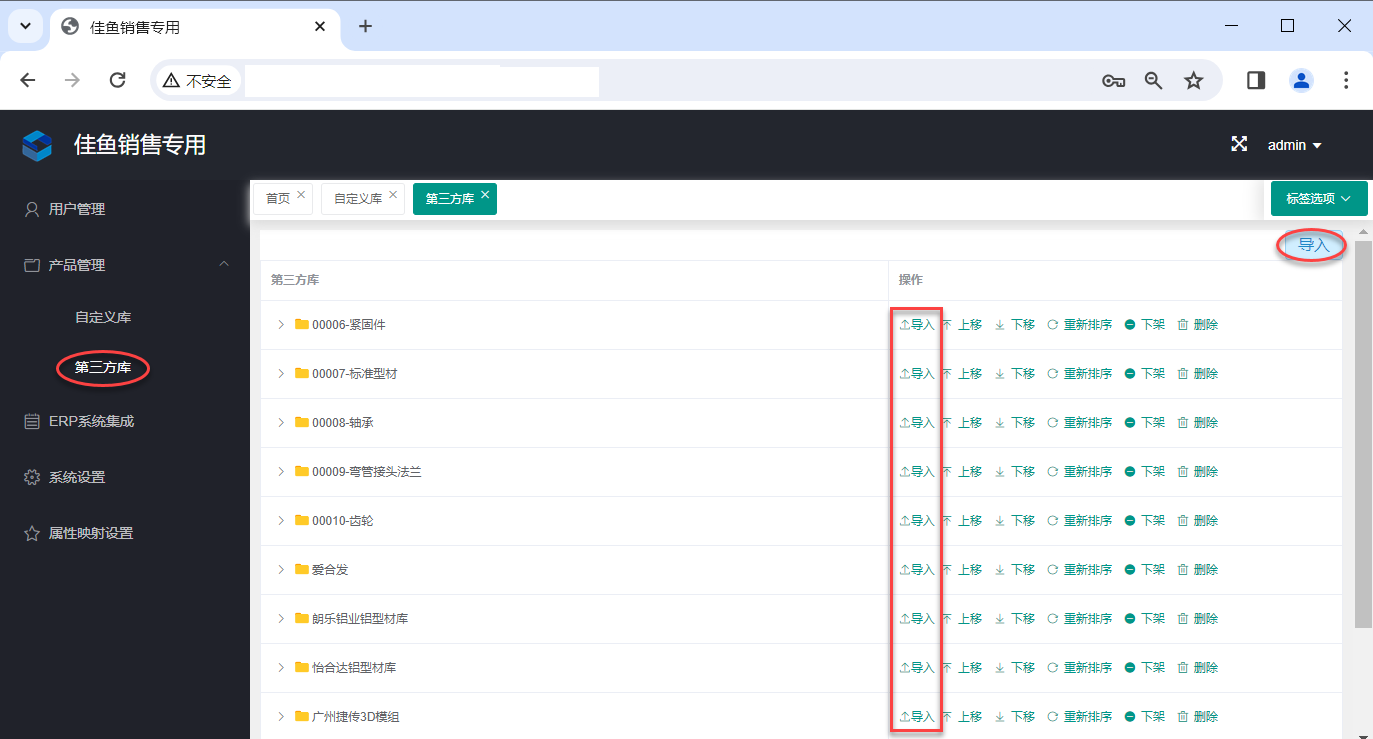Screen dimensions: 1373x739
Task: Move 00008-轴承 down using 下移
Action: click(1015, 423)
